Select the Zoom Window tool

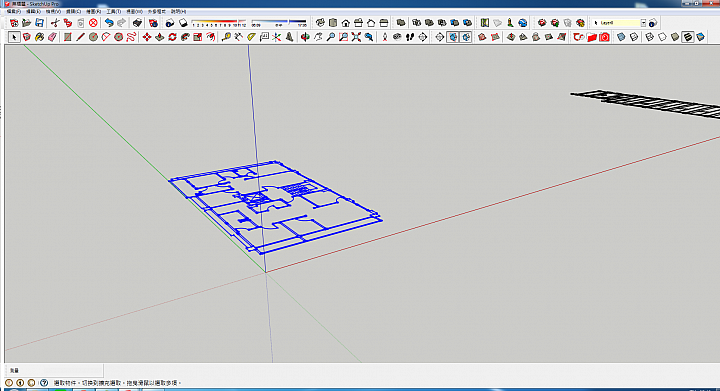tap(343, 37)
